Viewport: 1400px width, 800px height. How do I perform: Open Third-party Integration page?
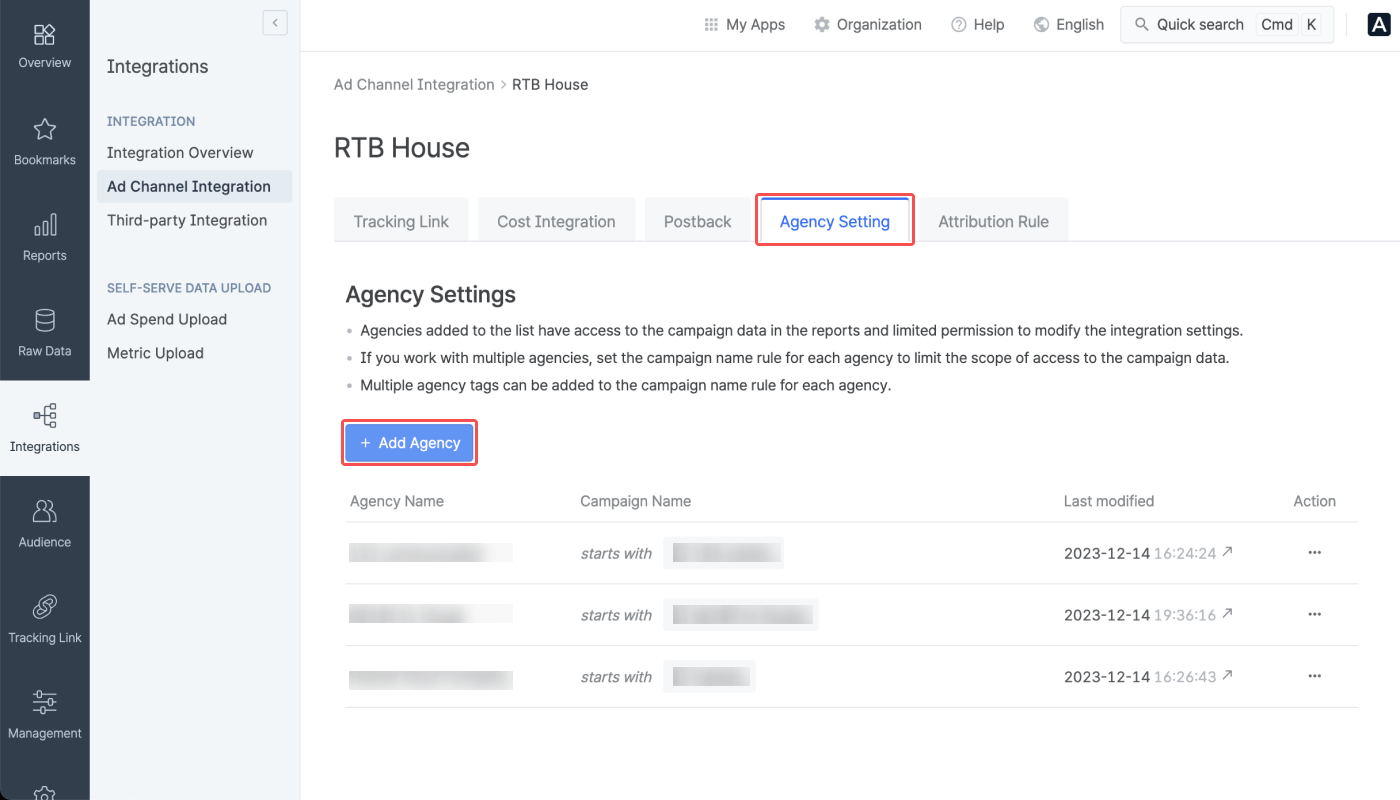pos(187,220)
